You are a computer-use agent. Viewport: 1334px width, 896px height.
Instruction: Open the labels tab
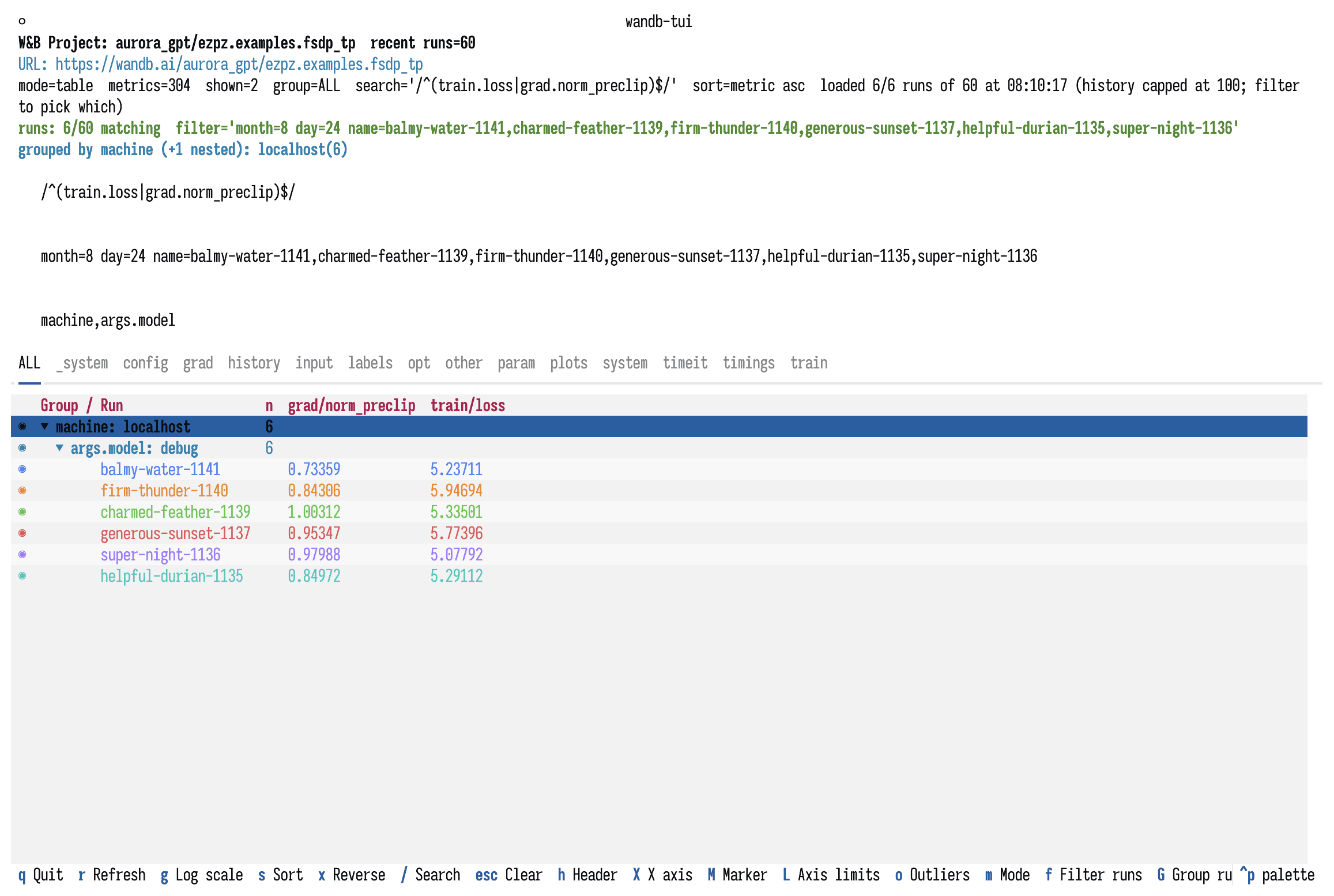370,363
